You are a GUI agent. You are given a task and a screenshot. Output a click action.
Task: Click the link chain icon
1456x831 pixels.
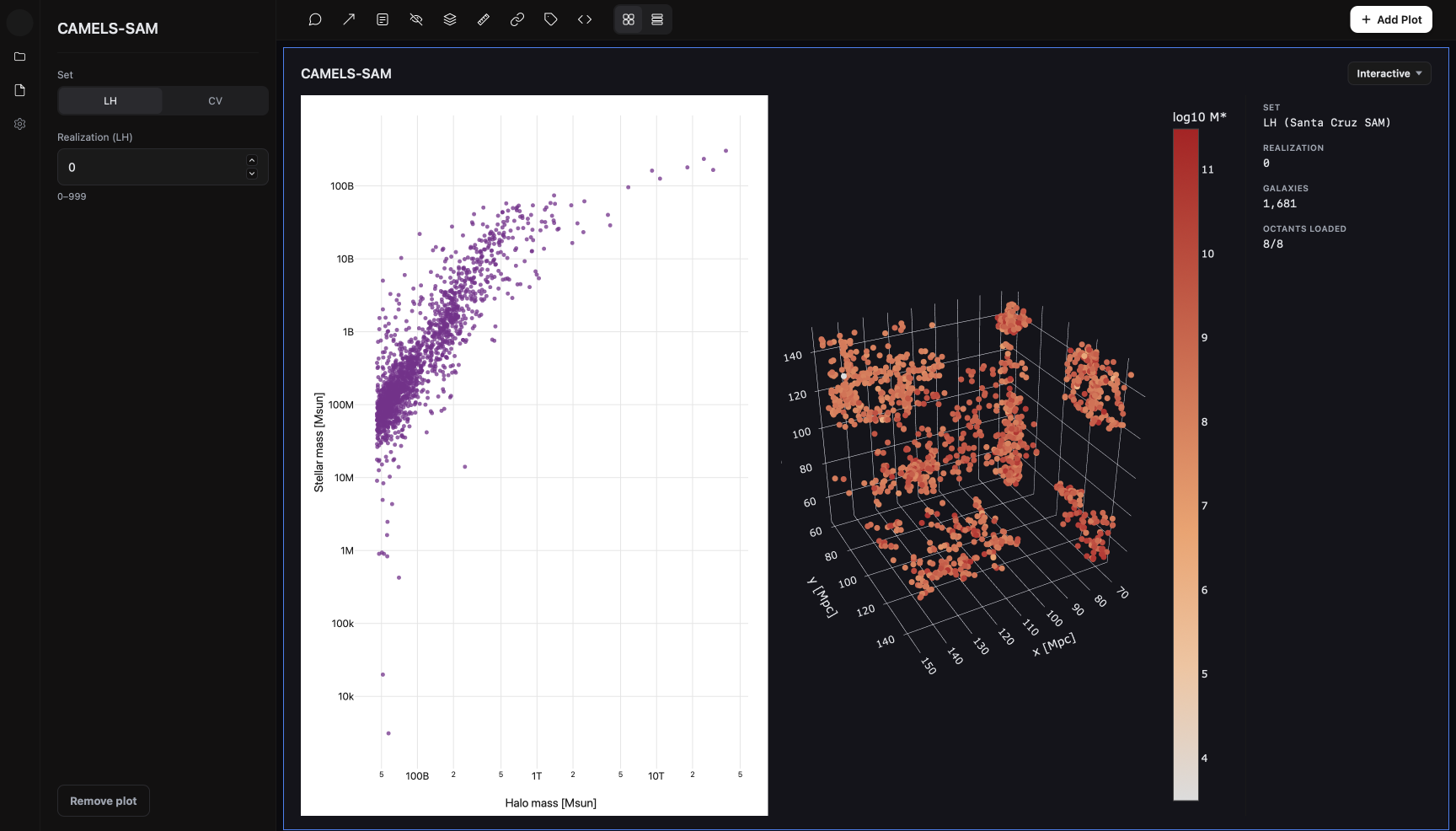click(x=517, y=19)
